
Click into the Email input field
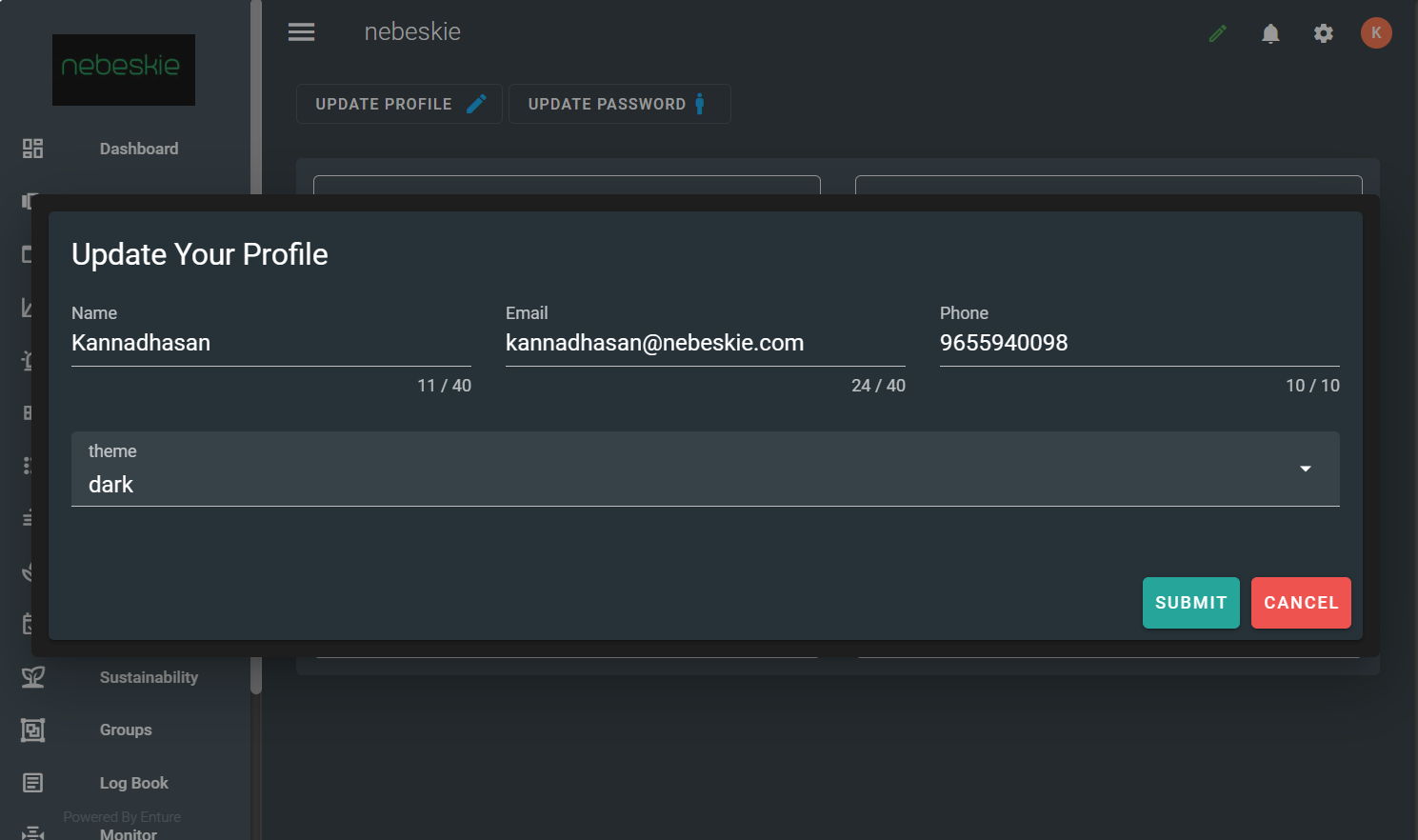705,343
